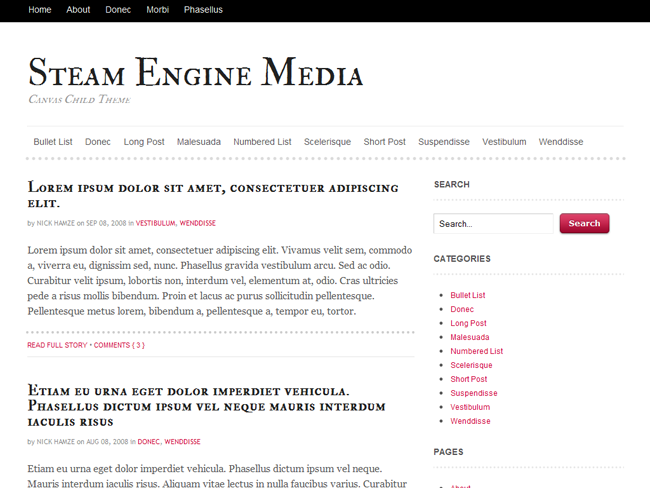Open Donec in the category navigation bar
The width and height of the screenshot is (650, 488).
pyautogui.click(x=98, y=142)
